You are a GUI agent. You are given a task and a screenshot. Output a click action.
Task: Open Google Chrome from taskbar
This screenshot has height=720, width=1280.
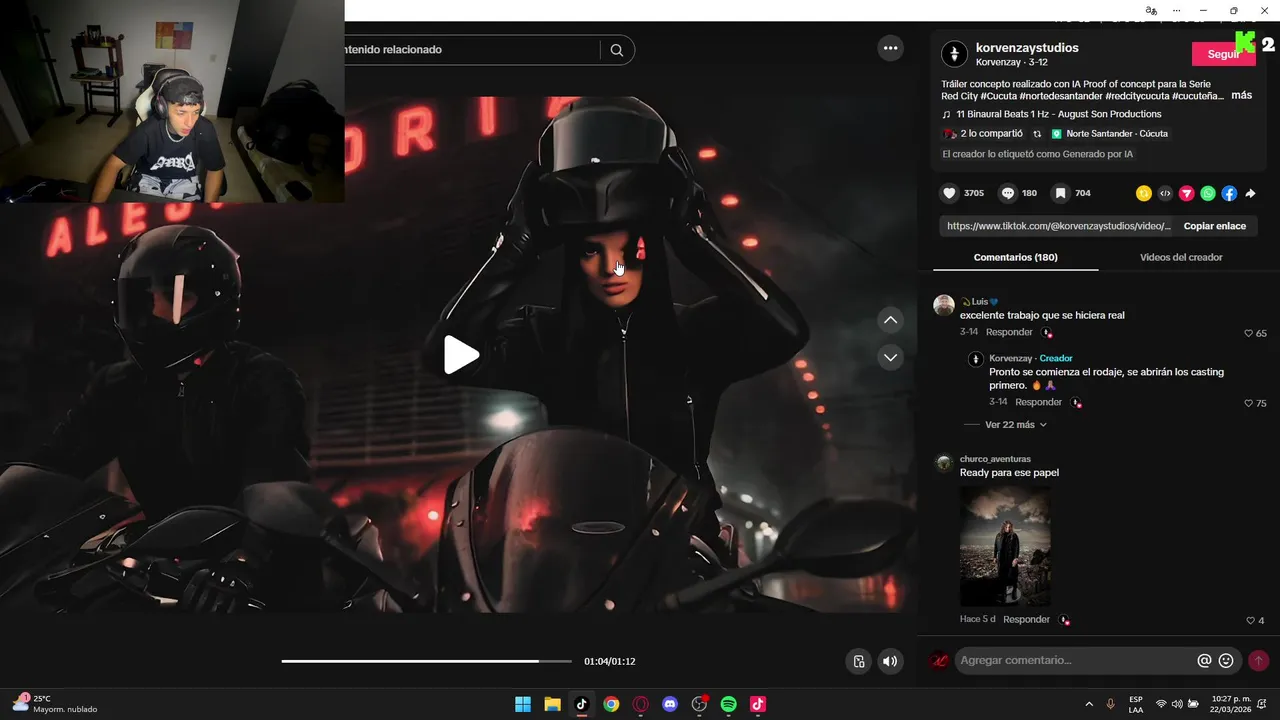[611, 704]
